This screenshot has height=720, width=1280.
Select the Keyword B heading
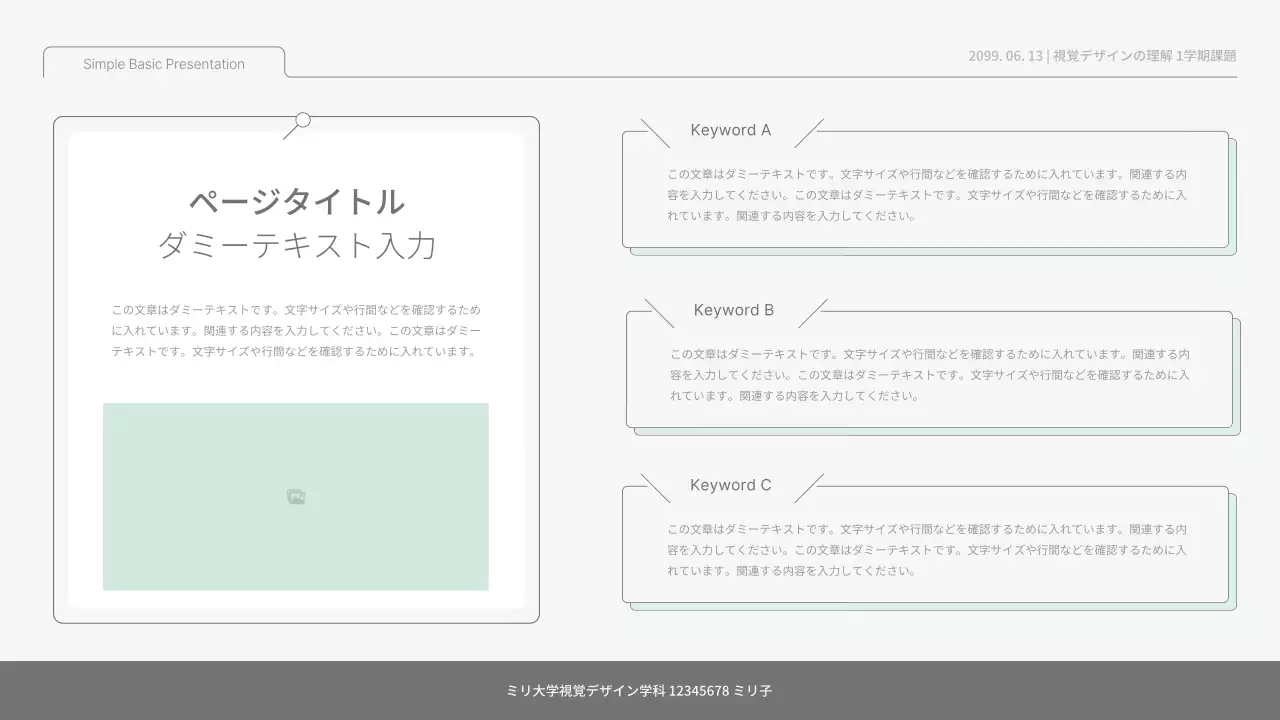click(x=733, y=310)
